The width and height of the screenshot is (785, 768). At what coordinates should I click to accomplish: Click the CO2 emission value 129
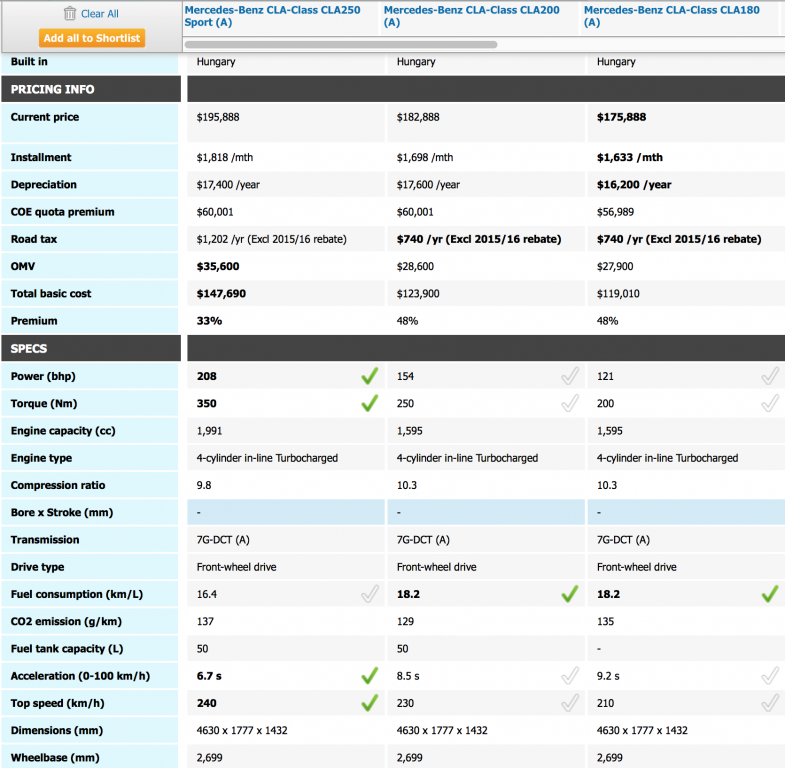click(x=405, y=621)
